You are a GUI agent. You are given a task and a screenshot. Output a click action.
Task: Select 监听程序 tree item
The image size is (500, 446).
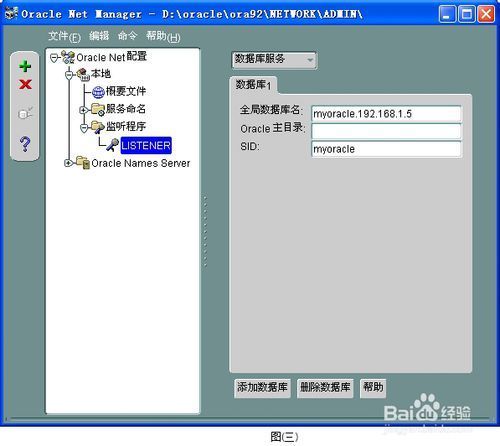pos(126,127)
